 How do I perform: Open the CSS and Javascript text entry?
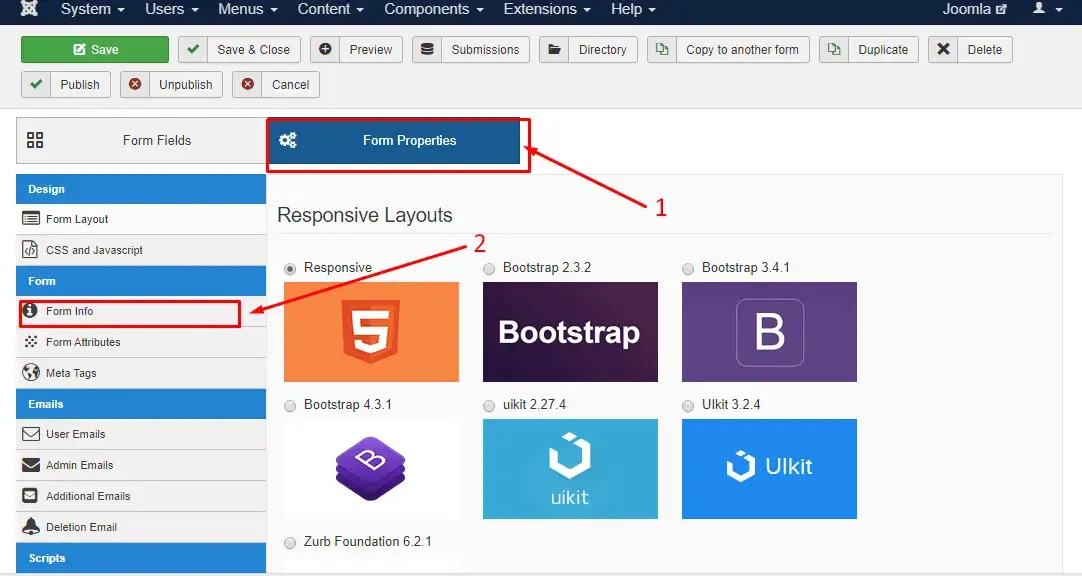(95, 250)
